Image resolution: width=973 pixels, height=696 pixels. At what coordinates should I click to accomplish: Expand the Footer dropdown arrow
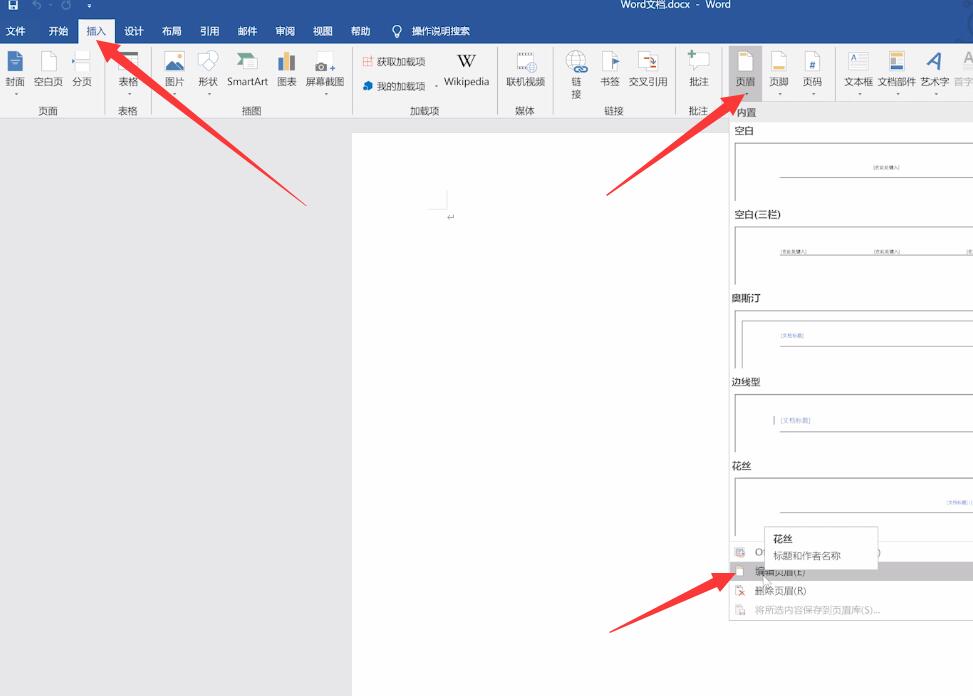pos(780,94)
